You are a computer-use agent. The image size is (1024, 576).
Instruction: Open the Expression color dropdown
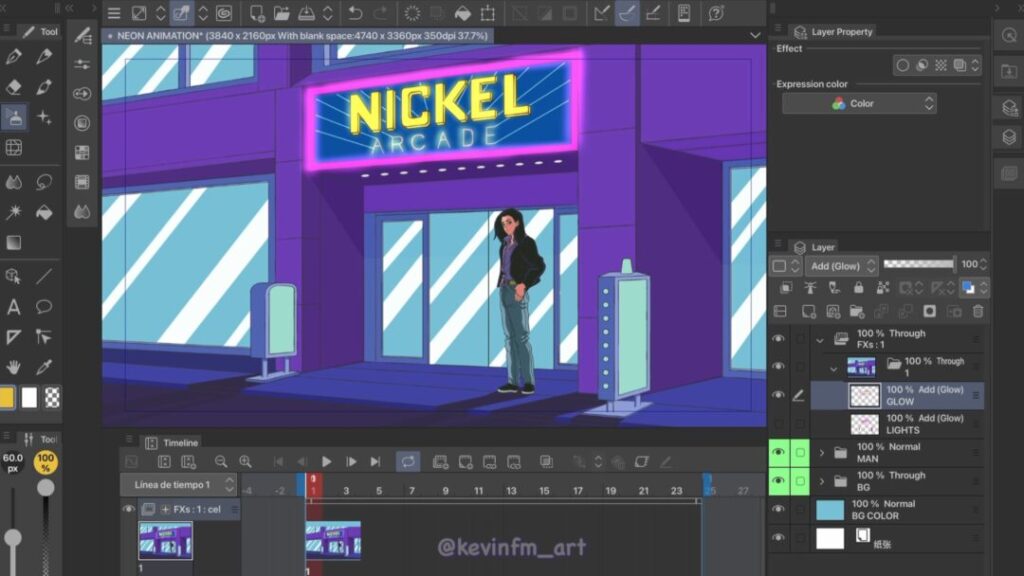pos(859,104)
